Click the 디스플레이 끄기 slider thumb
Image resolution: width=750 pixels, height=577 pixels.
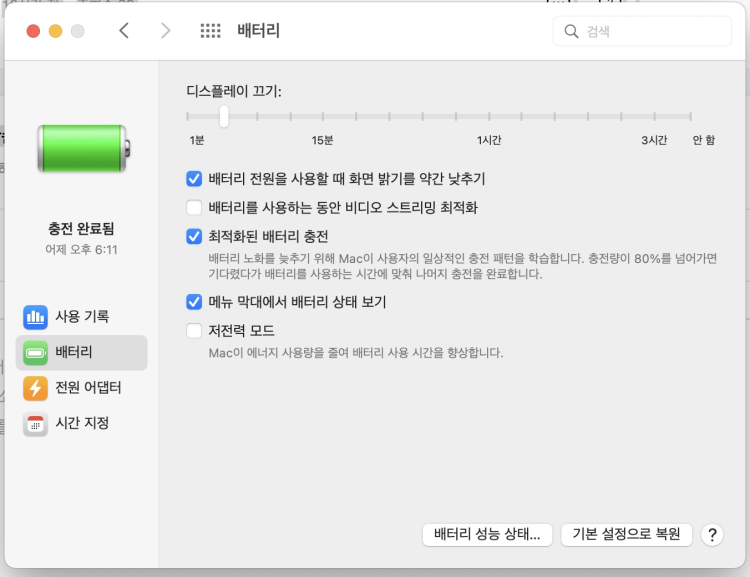click(x=224, y=116)
